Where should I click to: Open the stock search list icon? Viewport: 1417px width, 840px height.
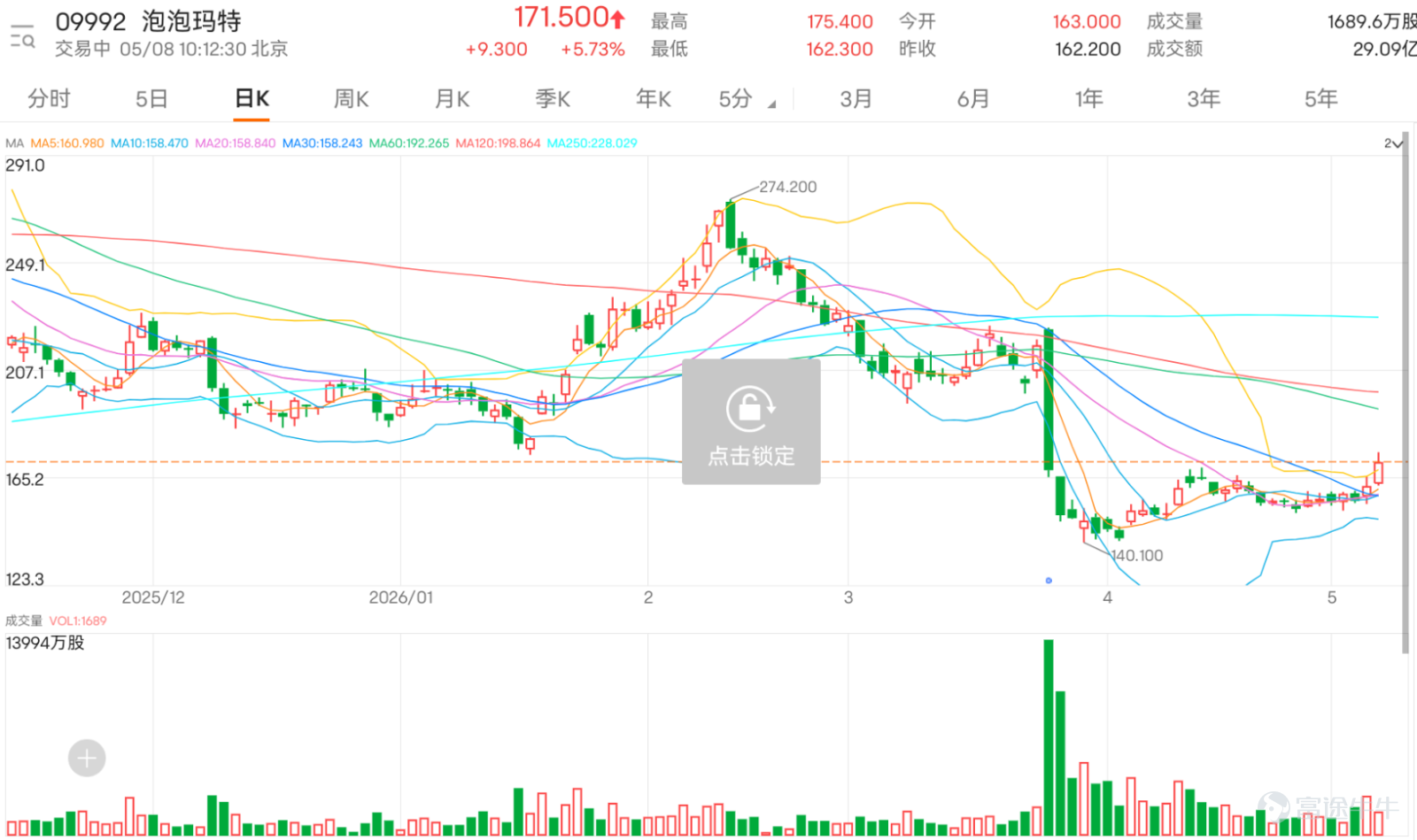coord(22,36)
